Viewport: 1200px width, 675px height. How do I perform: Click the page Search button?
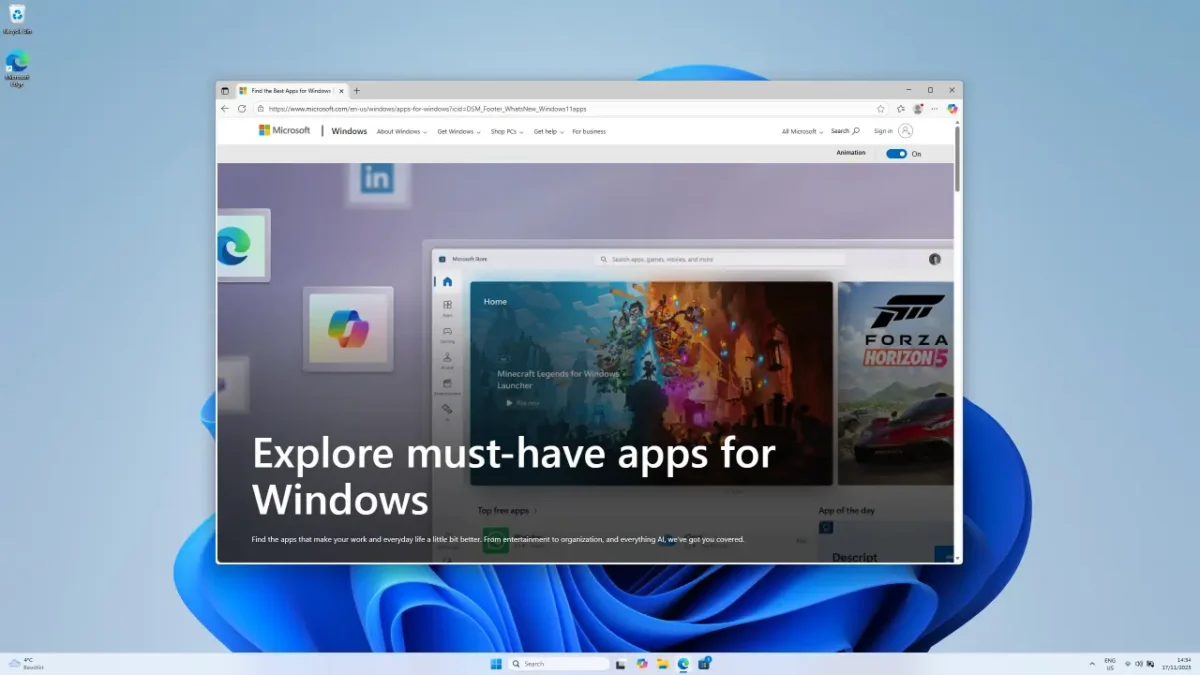[845, 131]
